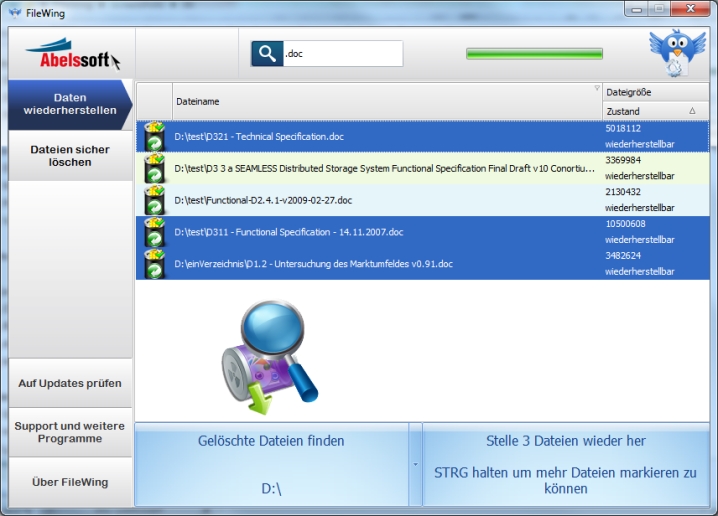Click the magnifying glass search icon
Screen dimensions: 718x516
click(267, 54)
